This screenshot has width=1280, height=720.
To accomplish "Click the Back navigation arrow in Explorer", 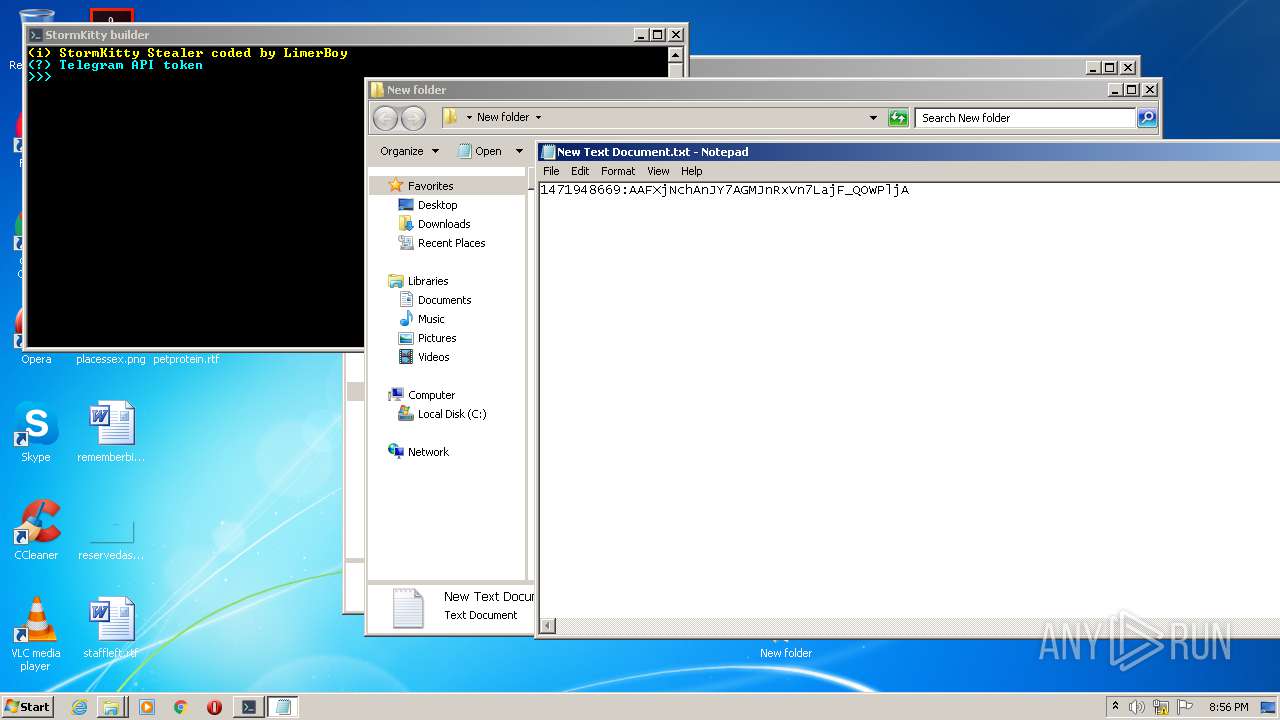I will click(x=385, y=118).
